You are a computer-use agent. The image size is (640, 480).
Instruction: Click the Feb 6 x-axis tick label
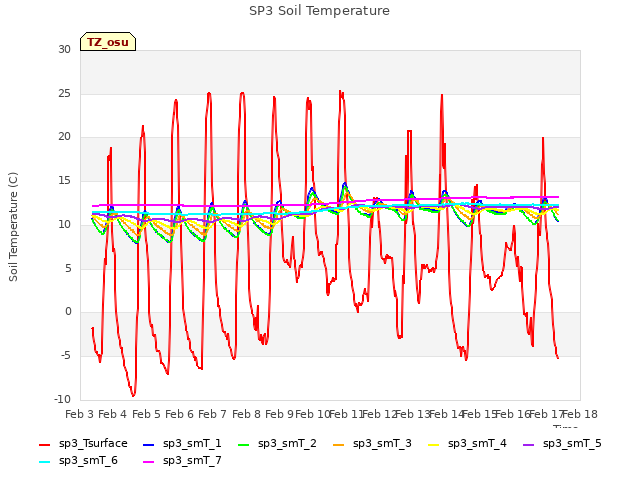tap(179, 414)
